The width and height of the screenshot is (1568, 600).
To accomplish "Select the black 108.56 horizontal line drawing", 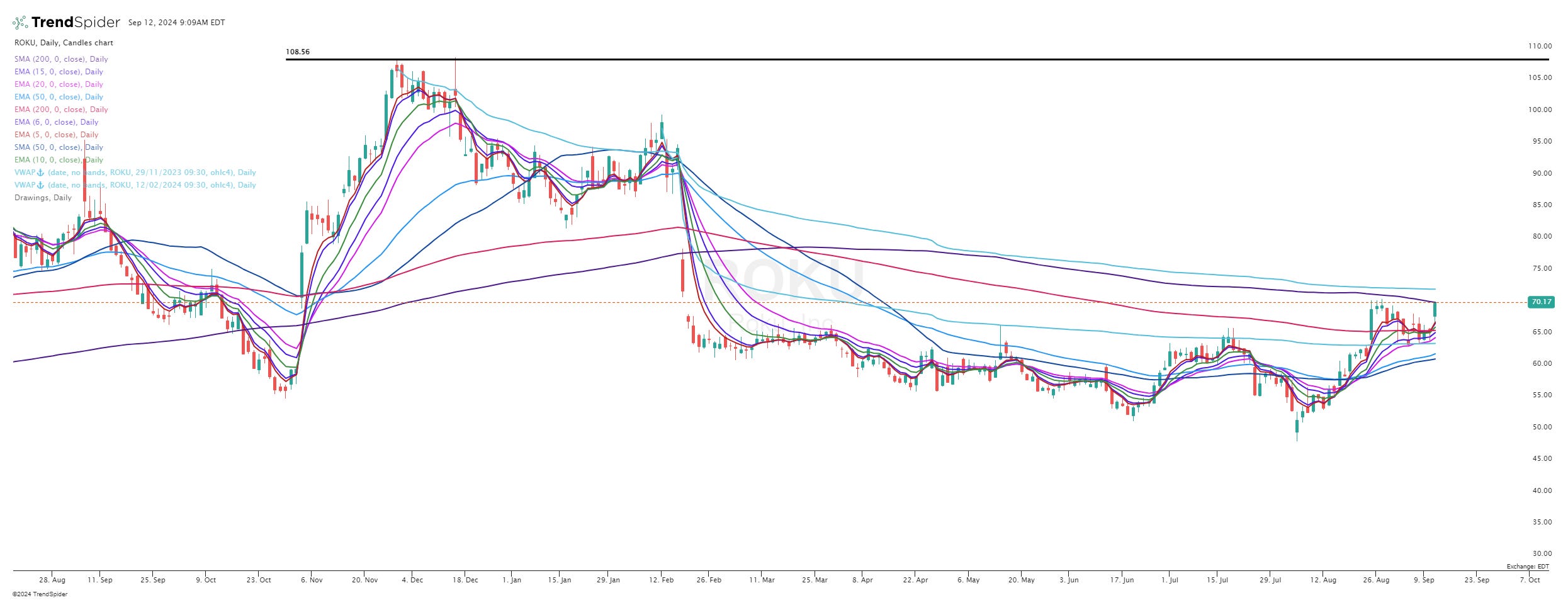I will point(917,59).
